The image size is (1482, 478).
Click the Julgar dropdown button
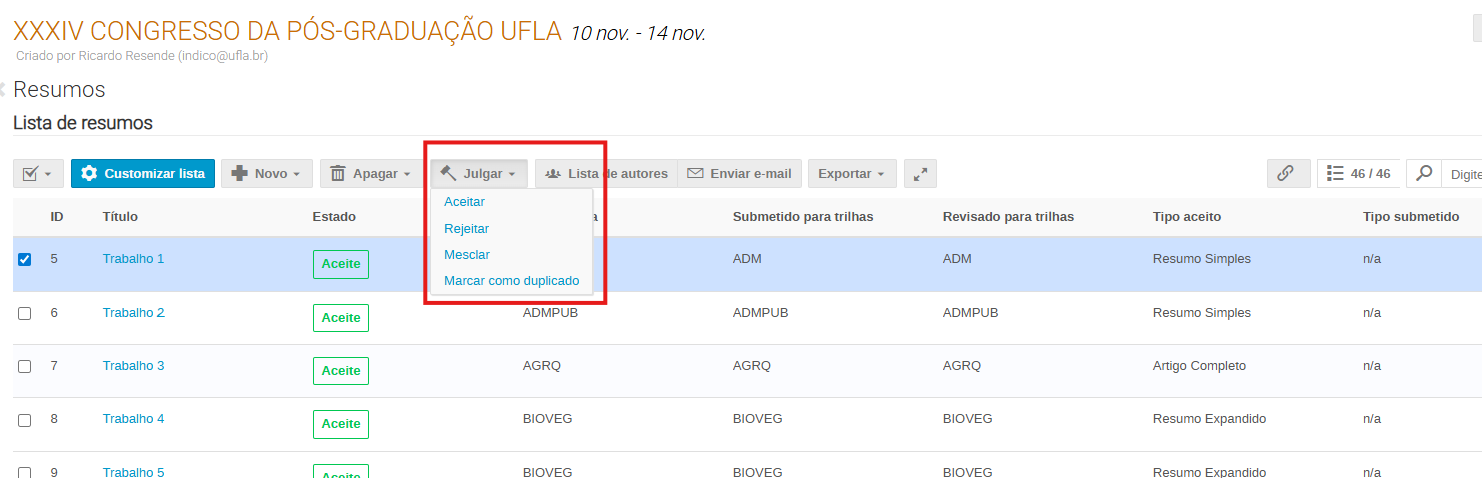pyautogui.click(x=479, y=173)
